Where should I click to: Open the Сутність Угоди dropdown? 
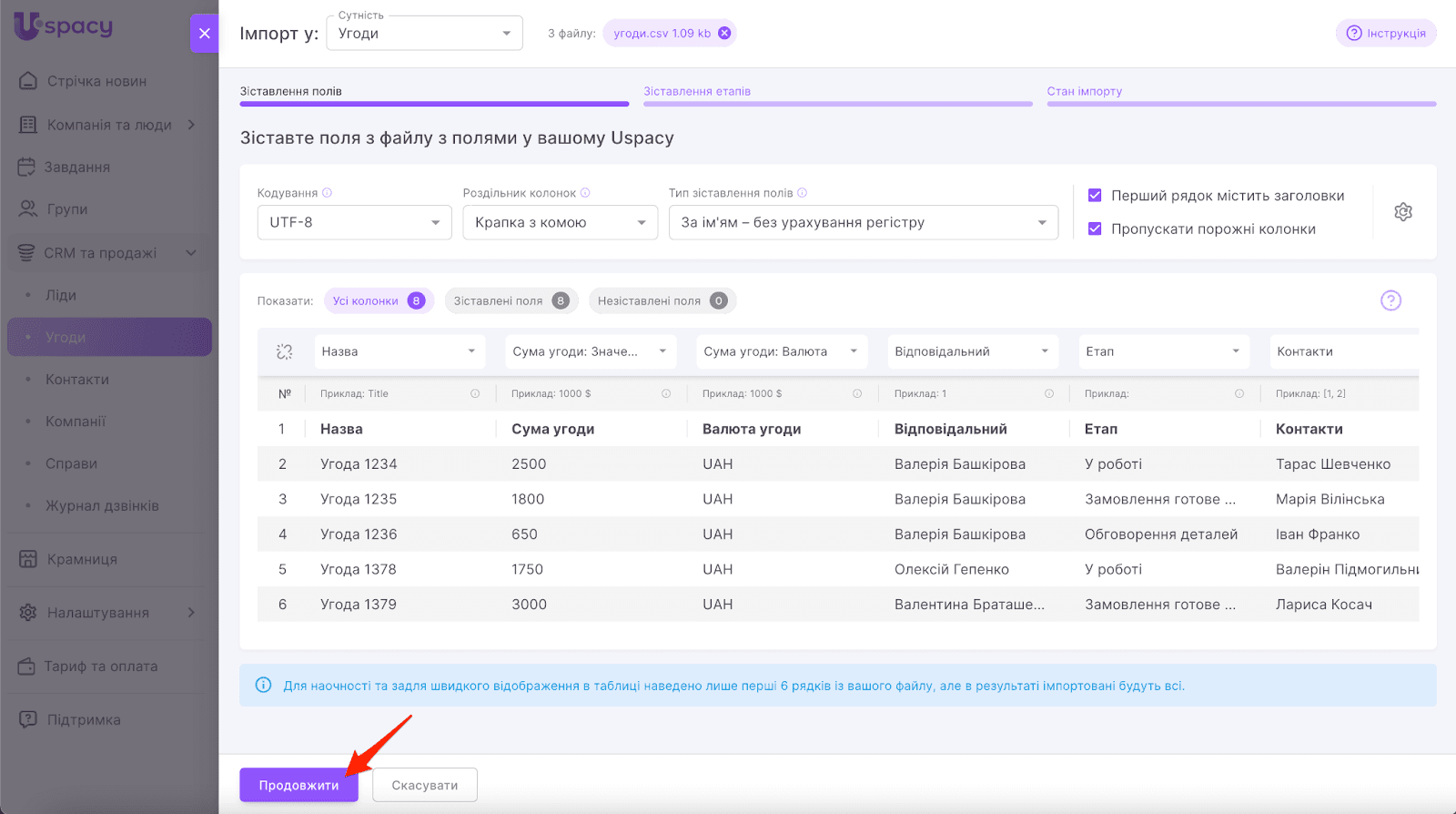pos(424,34)
